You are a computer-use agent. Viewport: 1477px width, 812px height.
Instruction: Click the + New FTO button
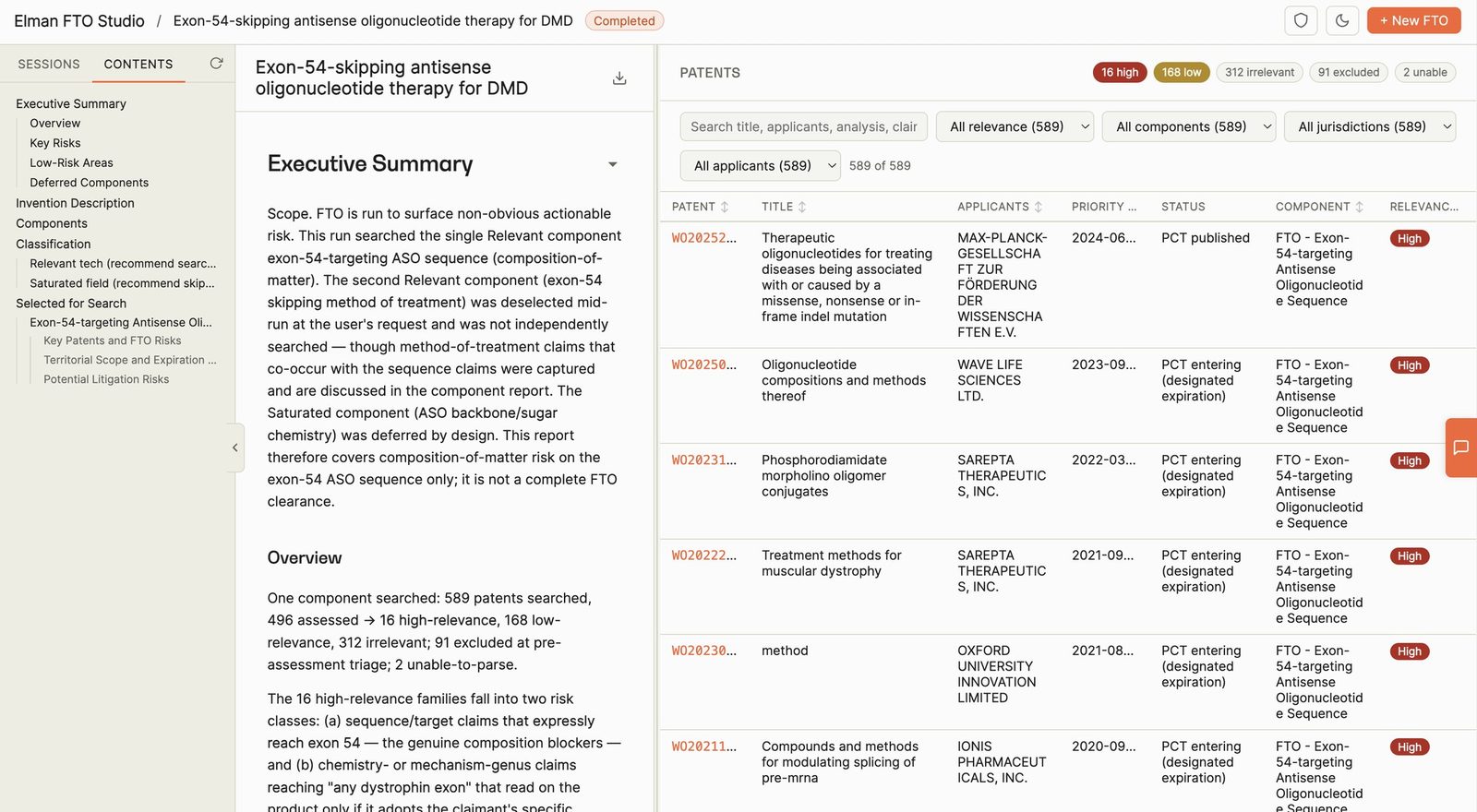pyautogui.click(x=1413, y=20)
